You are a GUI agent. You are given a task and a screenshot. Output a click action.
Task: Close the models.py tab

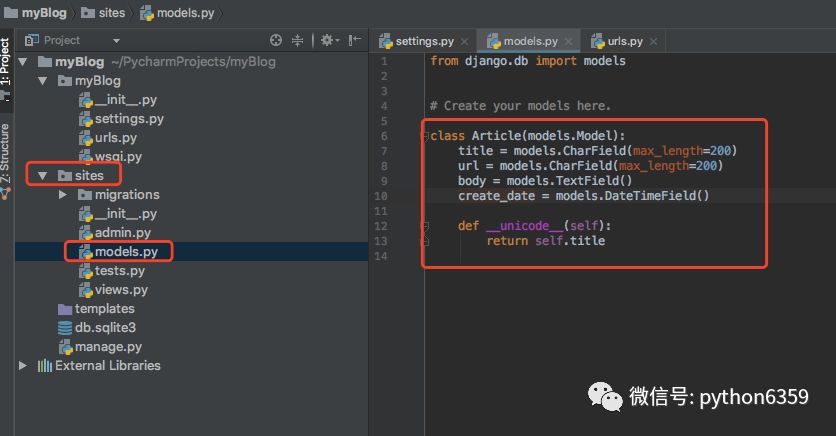click(568, 42)
